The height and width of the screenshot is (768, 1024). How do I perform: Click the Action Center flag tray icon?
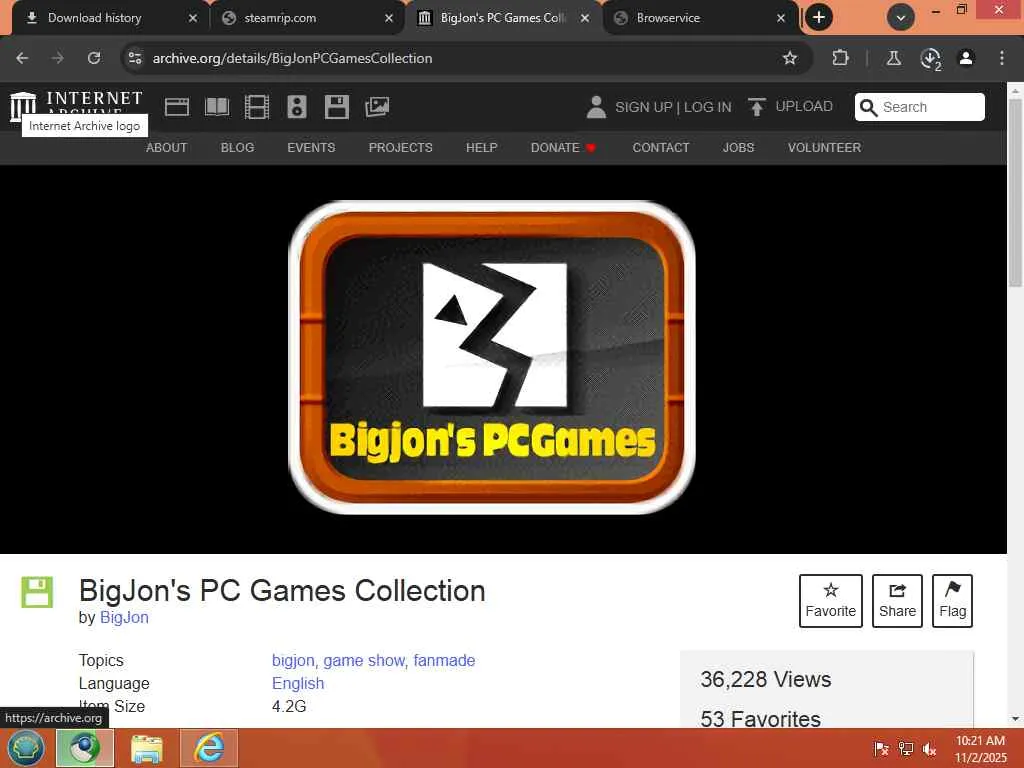882,749
